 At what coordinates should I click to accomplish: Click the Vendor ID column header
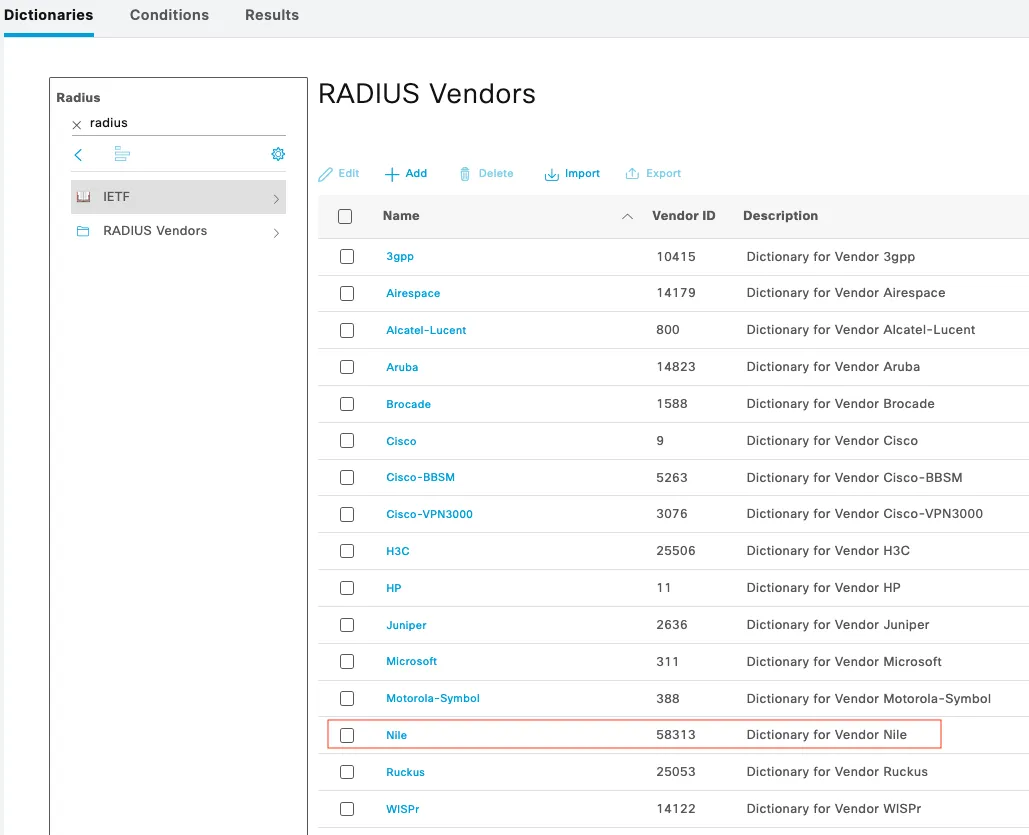tap(683, 216)
